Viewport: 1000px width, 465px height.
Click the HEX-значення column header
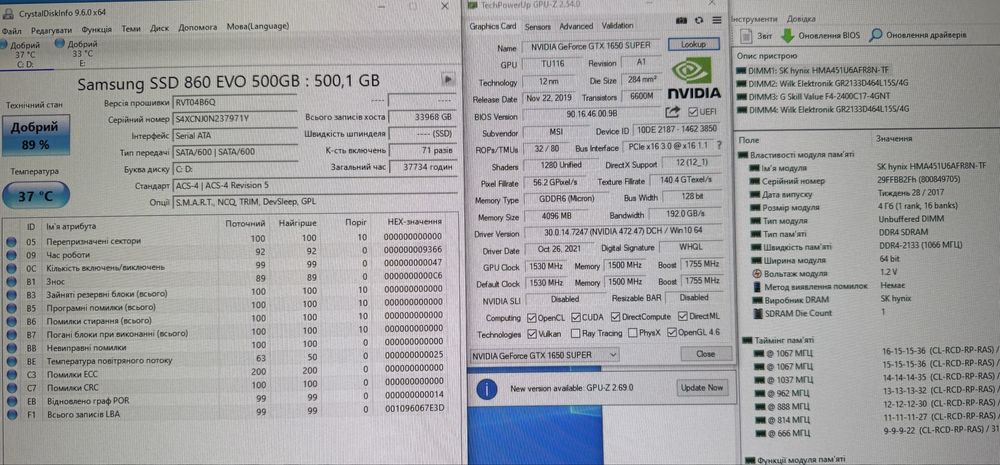coord(415,223)
